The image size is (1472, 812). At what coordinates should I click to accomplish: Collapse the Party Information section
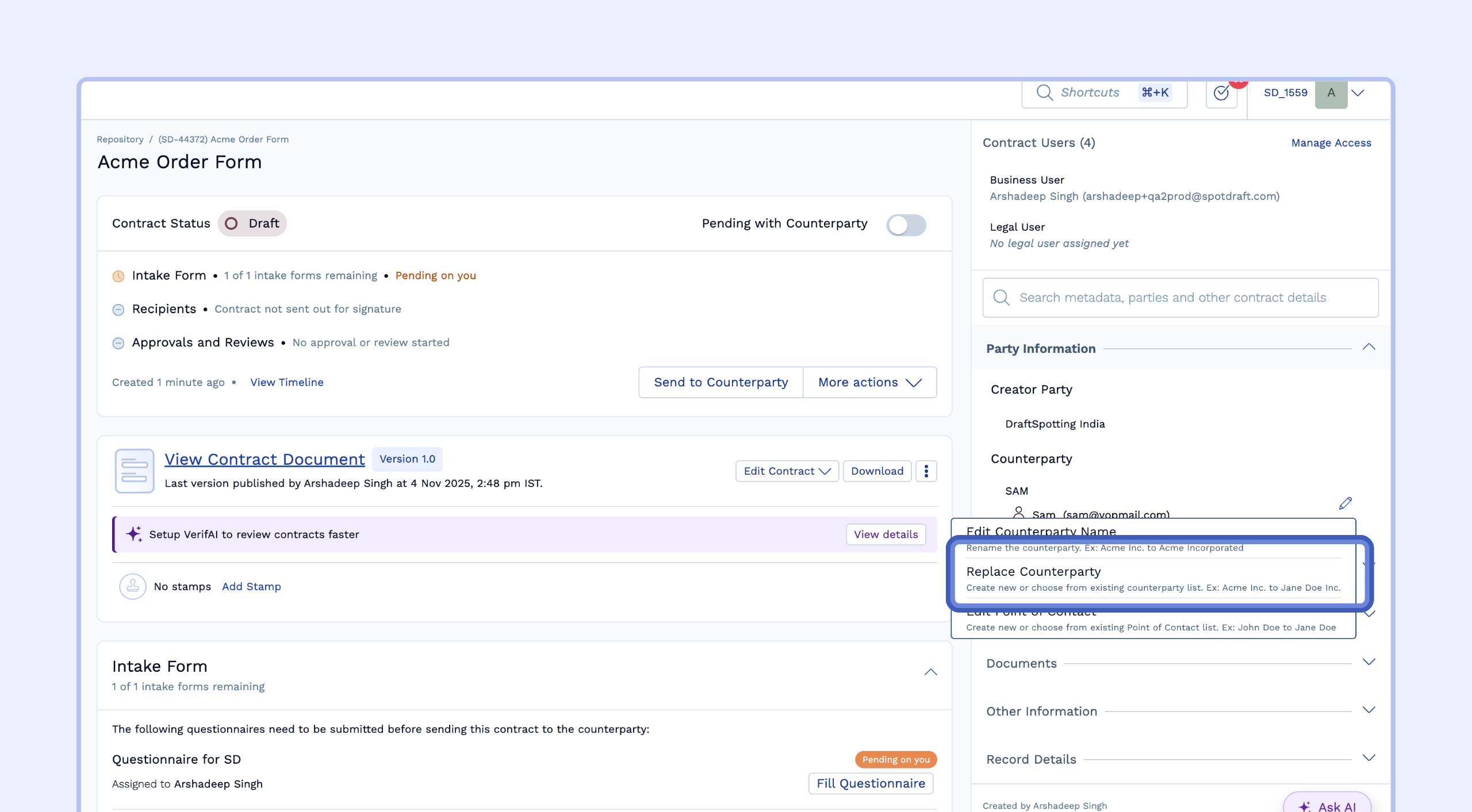tap(1368, 347)
